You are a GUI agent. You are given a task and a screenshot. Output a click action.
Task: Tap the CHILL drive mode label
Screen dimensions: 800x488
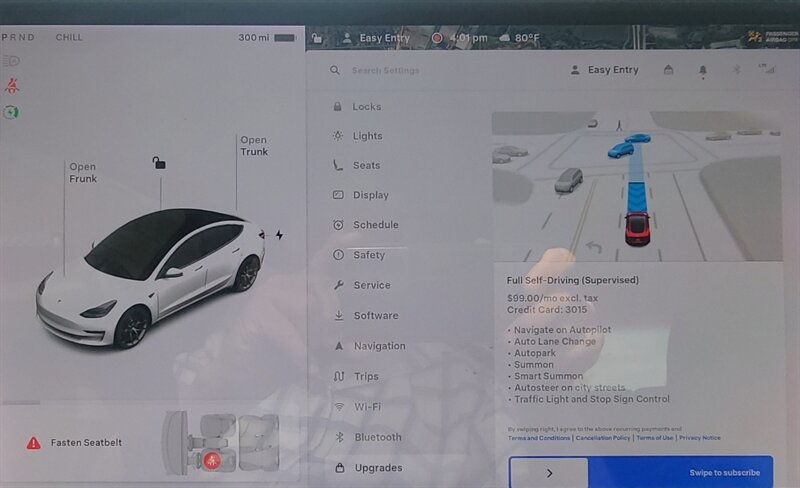(69, 37)
